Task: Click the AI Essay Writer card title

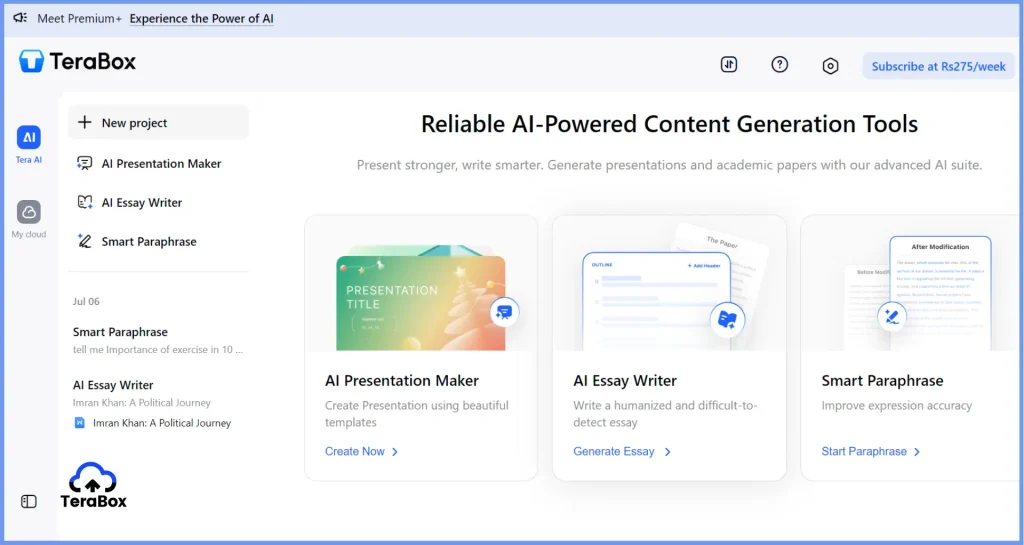Action: pyautogui.click(x=625, y=381)
